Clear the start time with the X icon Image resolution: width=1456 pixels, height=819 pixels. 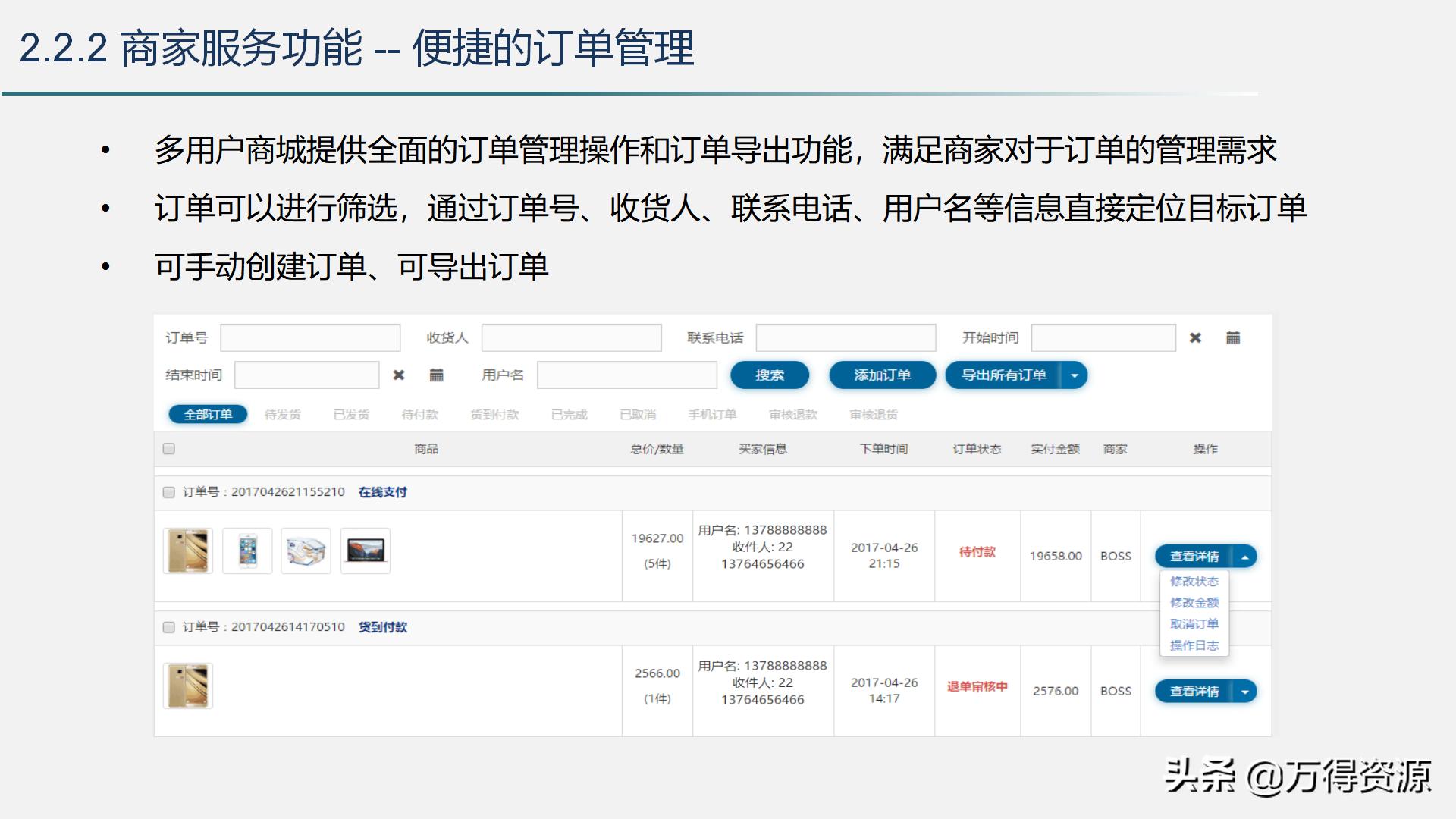[x=1196, y=337]
